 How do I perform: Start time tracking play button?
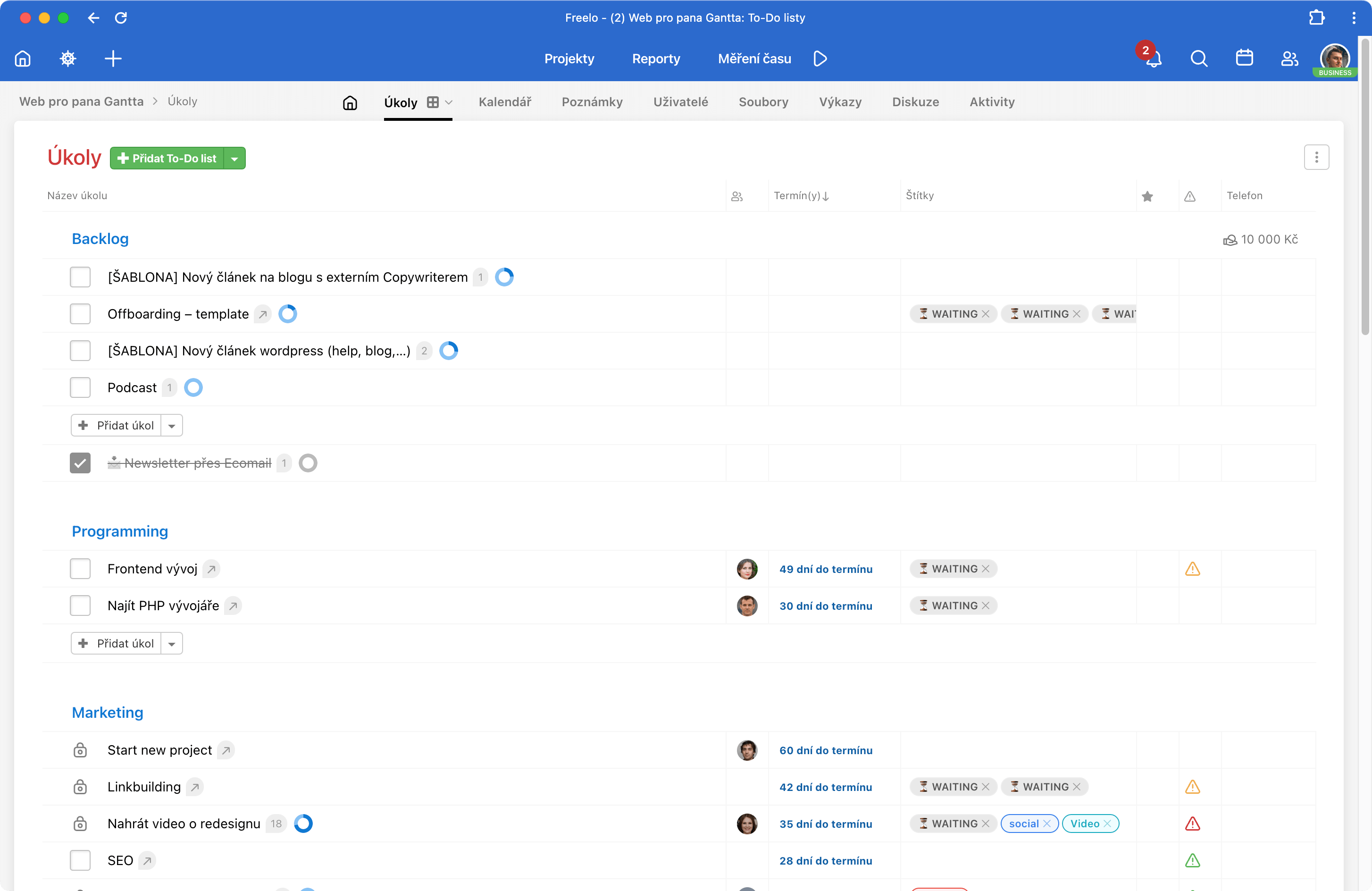click(820, 58)
